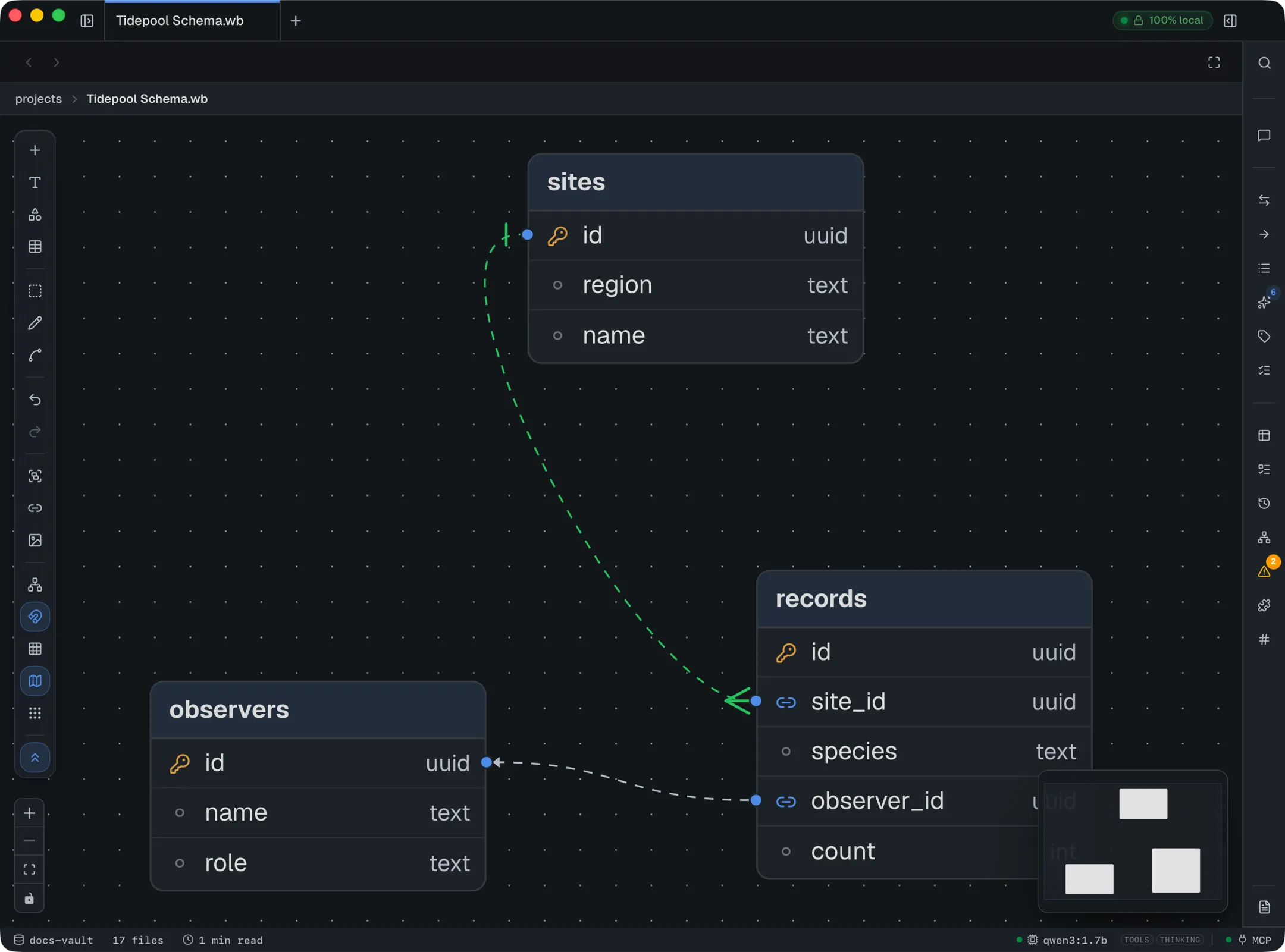Screen dimensions: 1285x952
Task: Select the sites table header
Action: (695, 182)
